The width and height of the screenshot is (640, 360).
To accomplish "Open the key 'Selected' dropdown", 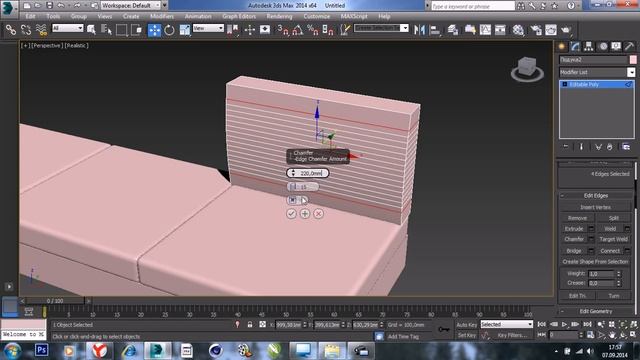I will click(x=506, y=324).
